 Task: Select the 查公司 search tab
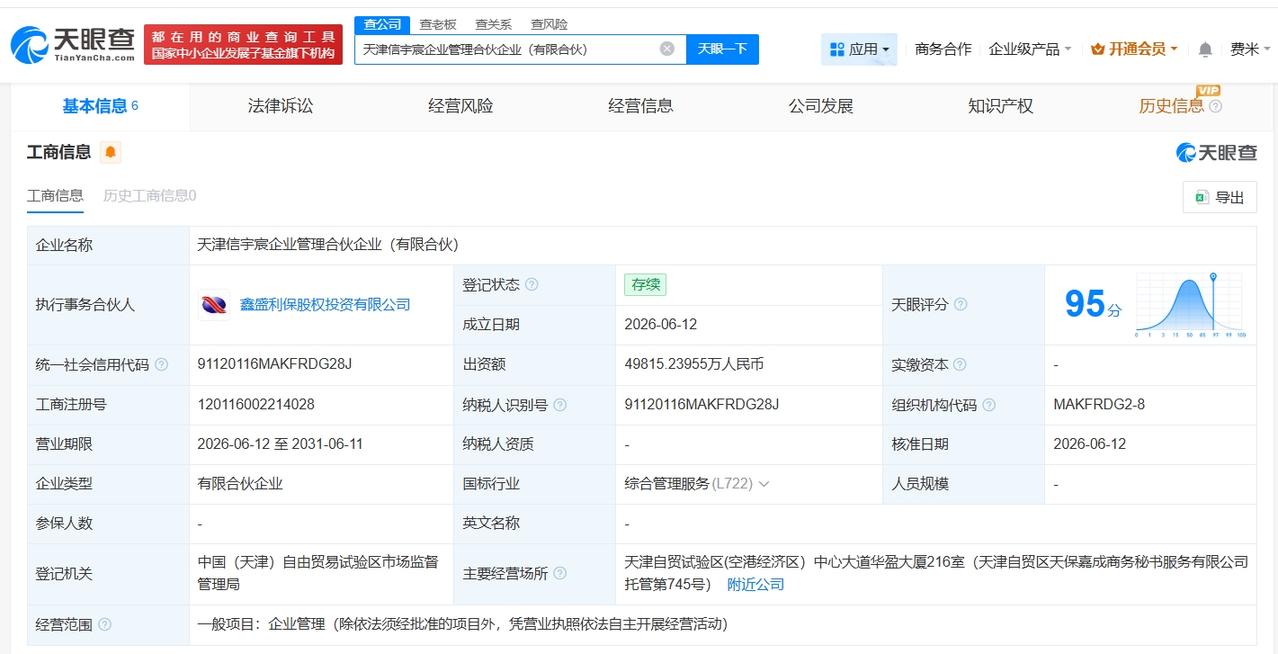tap(382, 24)
